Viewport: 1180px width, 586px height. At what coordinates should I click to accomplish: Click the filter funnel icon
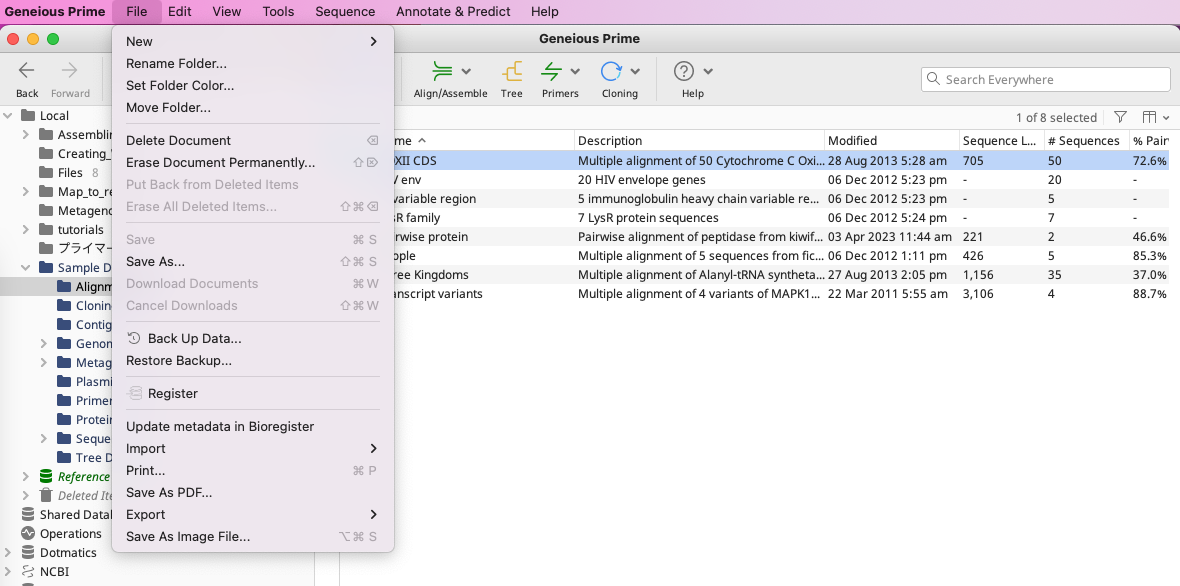[1120, 117]
